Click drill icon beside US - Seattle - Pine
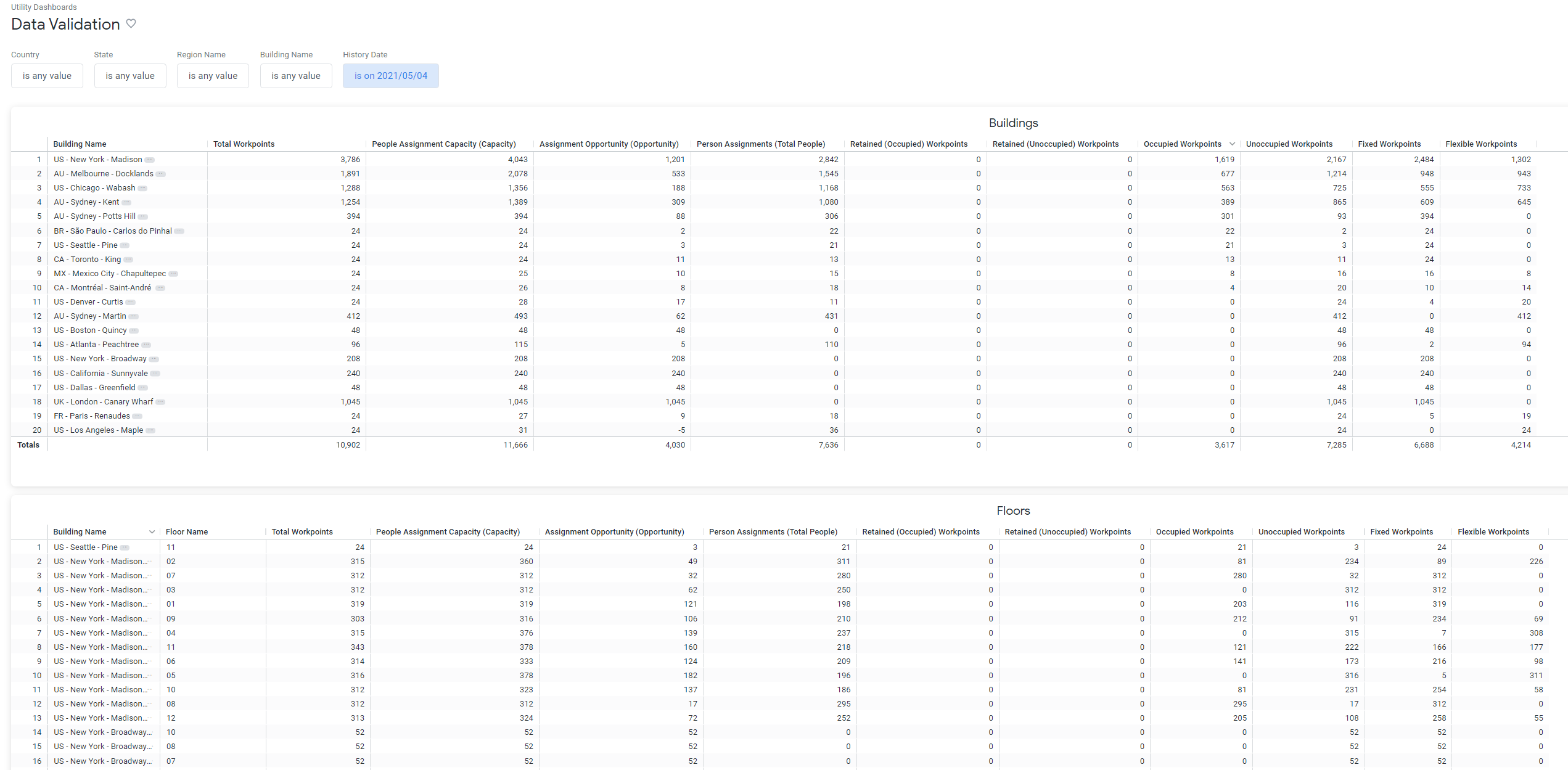 [125, 245]
